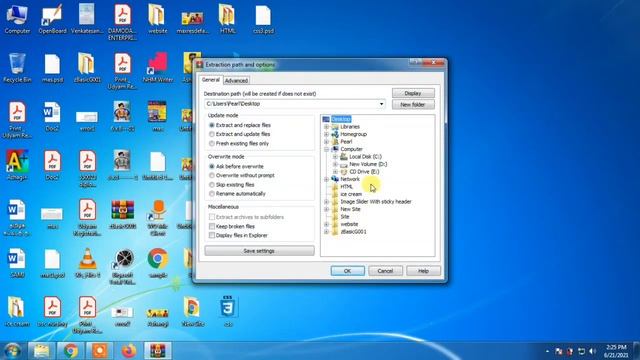Enable Display files in Explorer checkbox
This screenshot has height=360, width=640.
coord(212,235)
